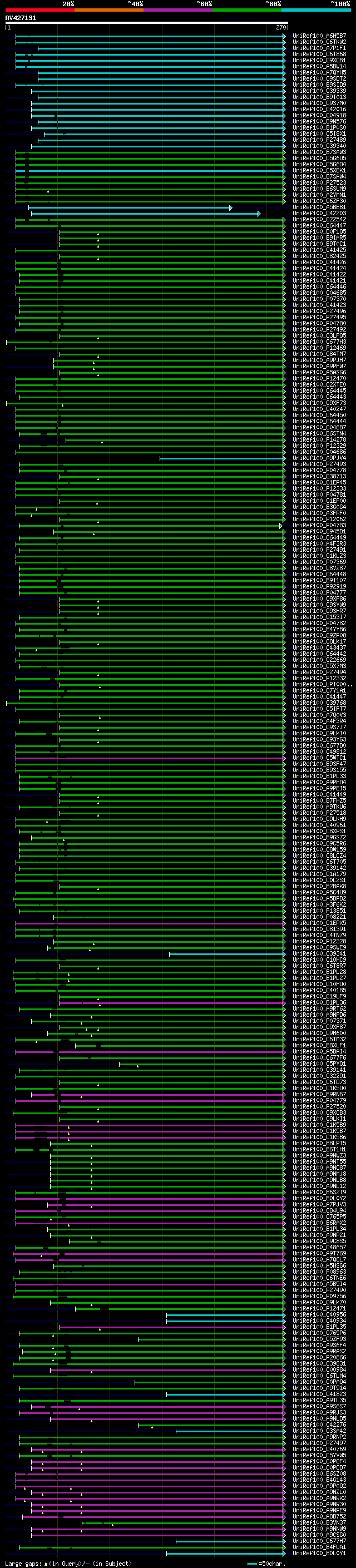Click the UniRef100_Q41823 label
The height and width of the screenshot is (1568, 356).
pyautogui.click(x=319, y=1394)
